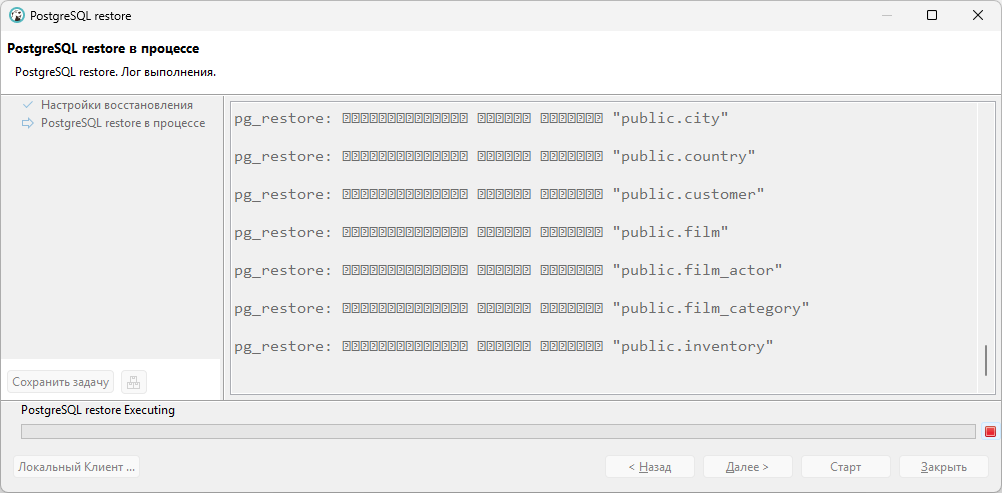Image resolution: width=1002 pixels, height=493 pixels.
Task: Click the Далее > button
Action: point(748,467)
